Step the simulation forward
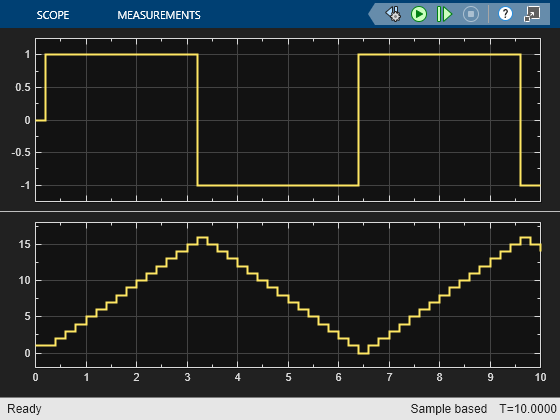 pos(444,14)
